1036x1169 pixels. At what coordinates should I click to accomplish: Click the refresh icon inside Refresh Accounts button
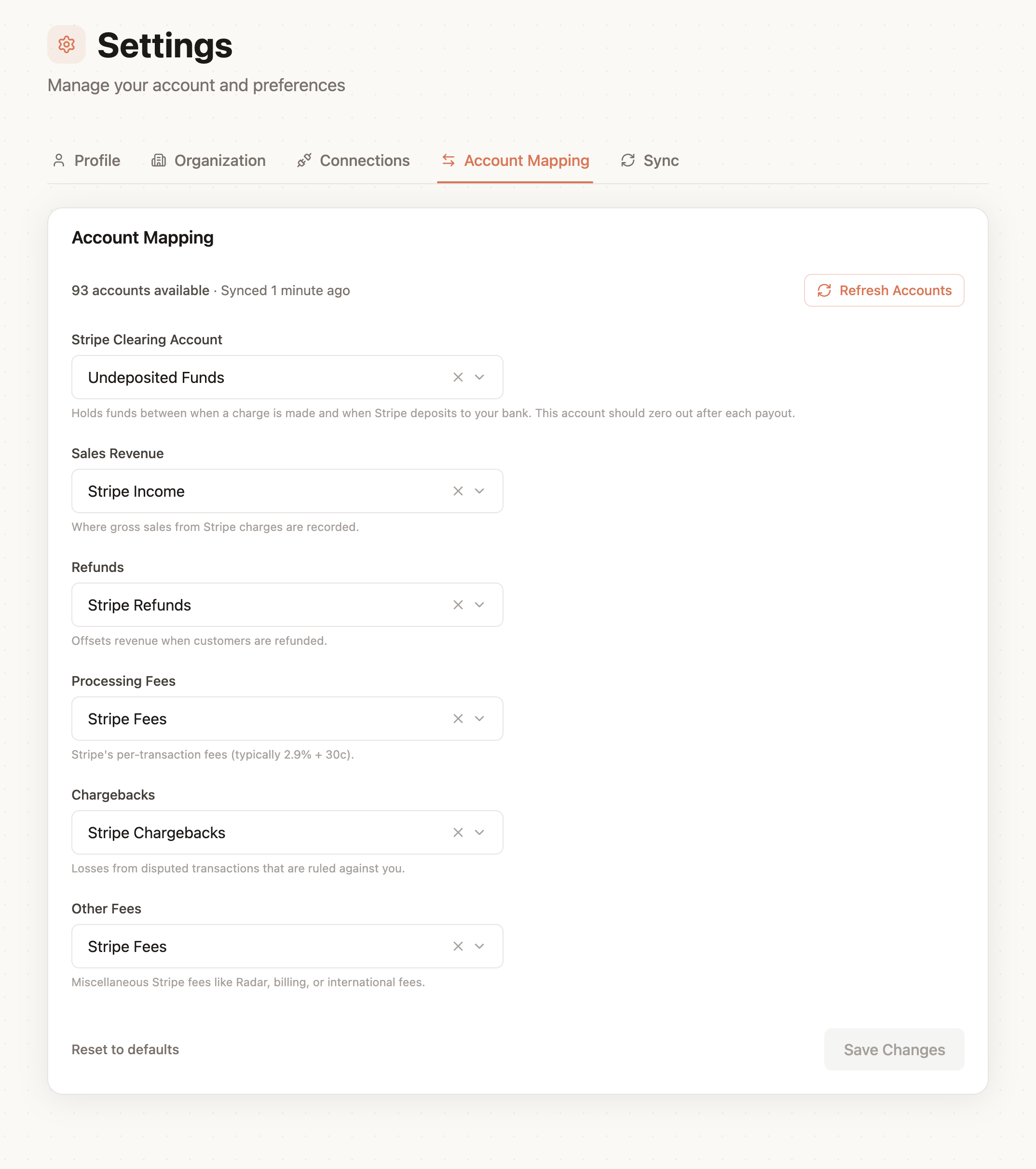[824, 290]
